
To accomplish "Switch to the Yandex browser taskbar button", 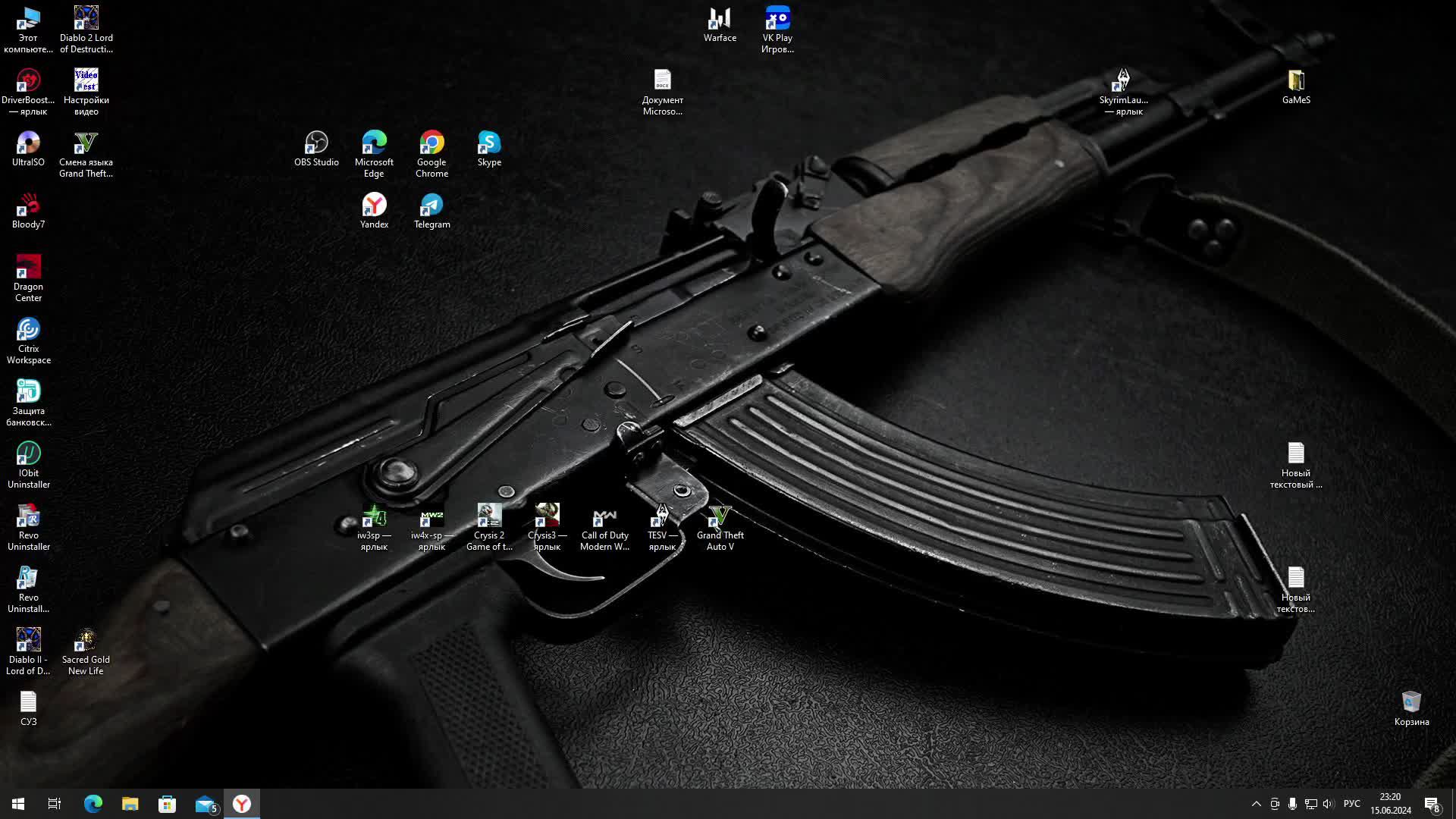I will coord(242,804).
